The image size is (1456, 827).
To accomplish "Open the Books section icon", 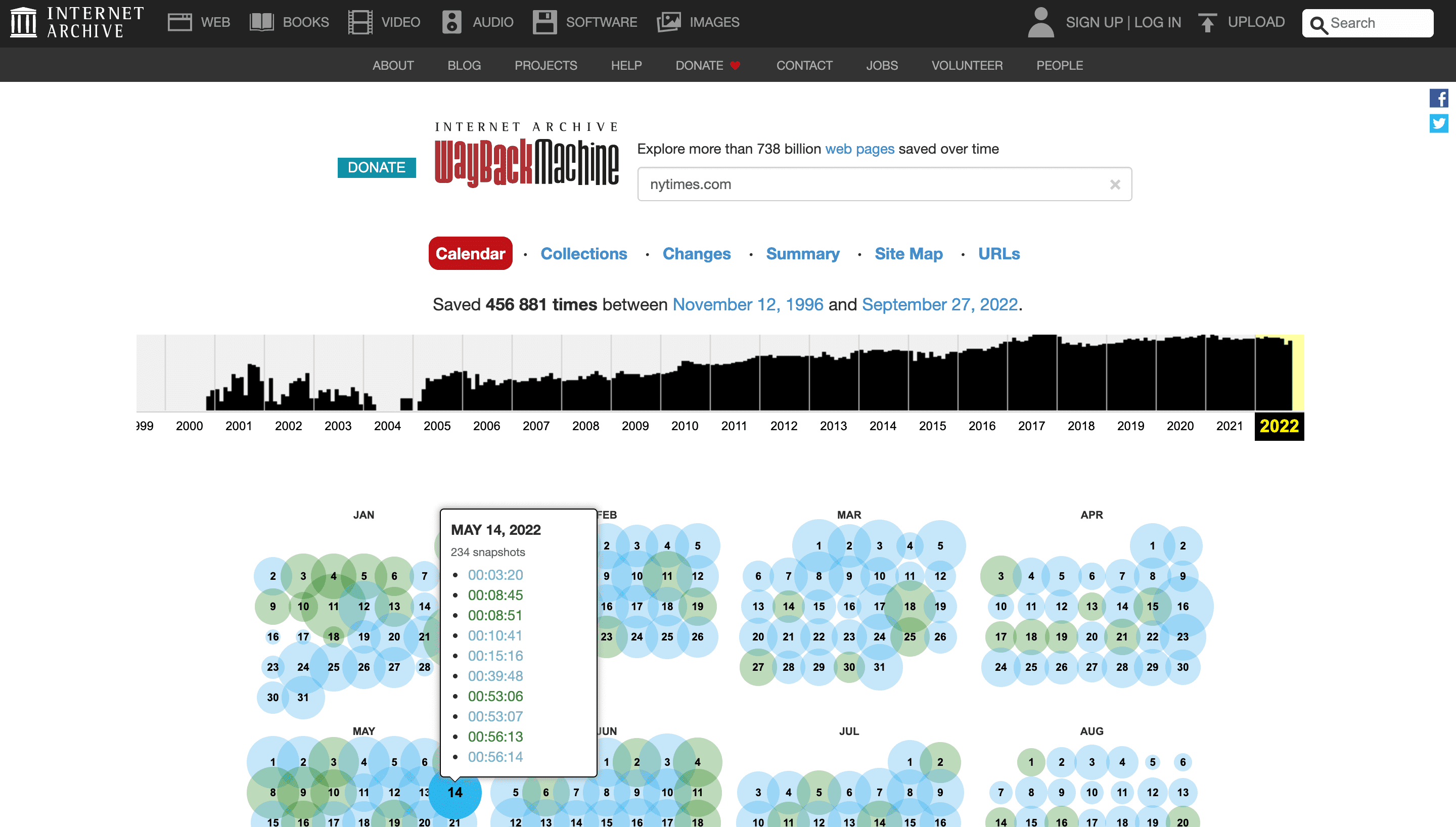I will [261, 22].
